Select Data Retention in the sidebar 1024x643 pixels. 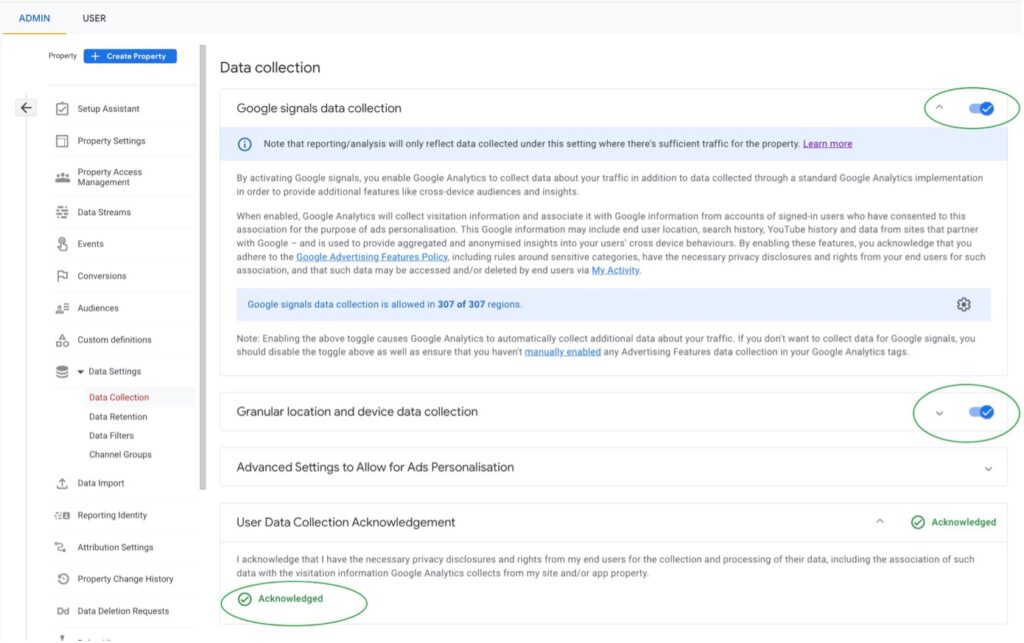[x=118, y=417]
